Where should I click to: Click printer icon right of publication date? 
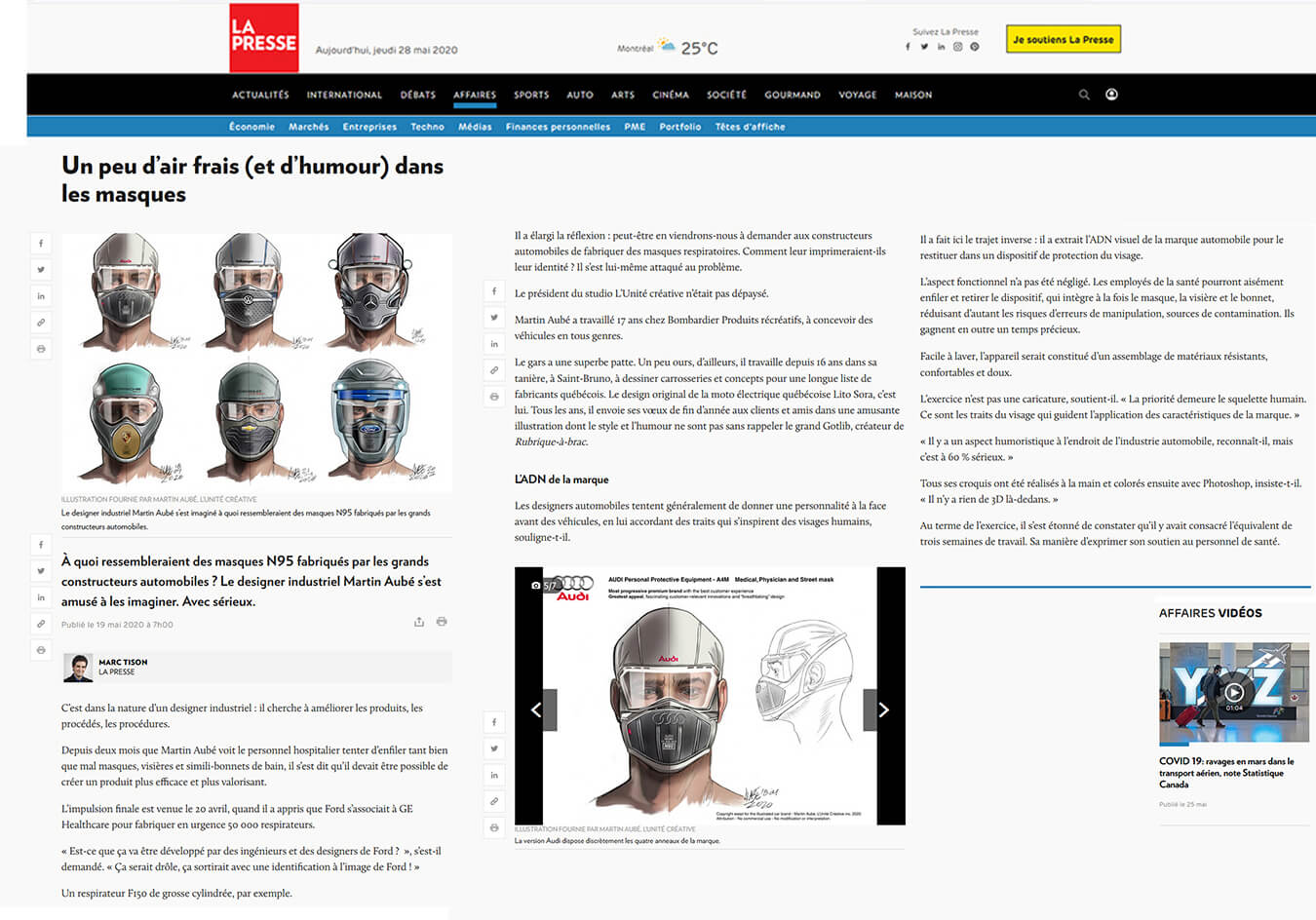click(442, 622)
